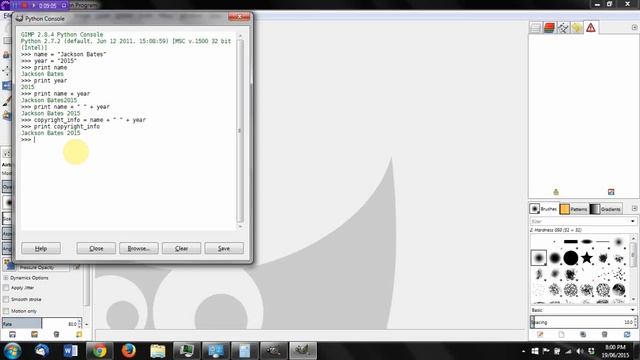Open the Windows Start menu
The height and width of the screenshot is (360, 640).
(x=12, y=351)
